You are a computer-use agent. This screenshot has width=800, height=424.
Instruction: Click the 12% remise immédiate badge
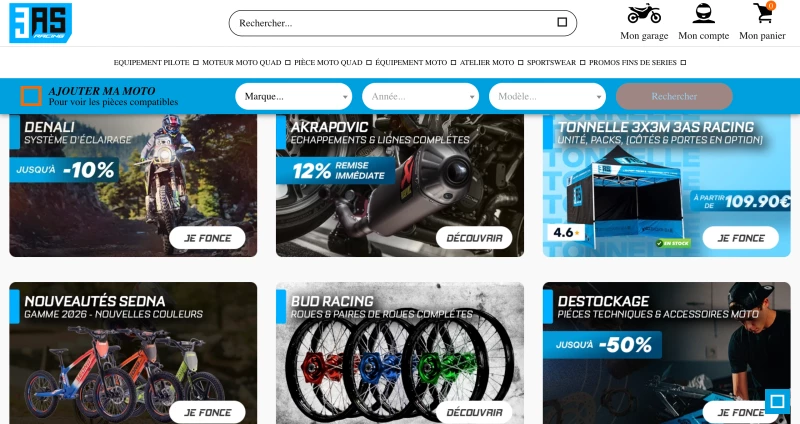coord(335,170)
